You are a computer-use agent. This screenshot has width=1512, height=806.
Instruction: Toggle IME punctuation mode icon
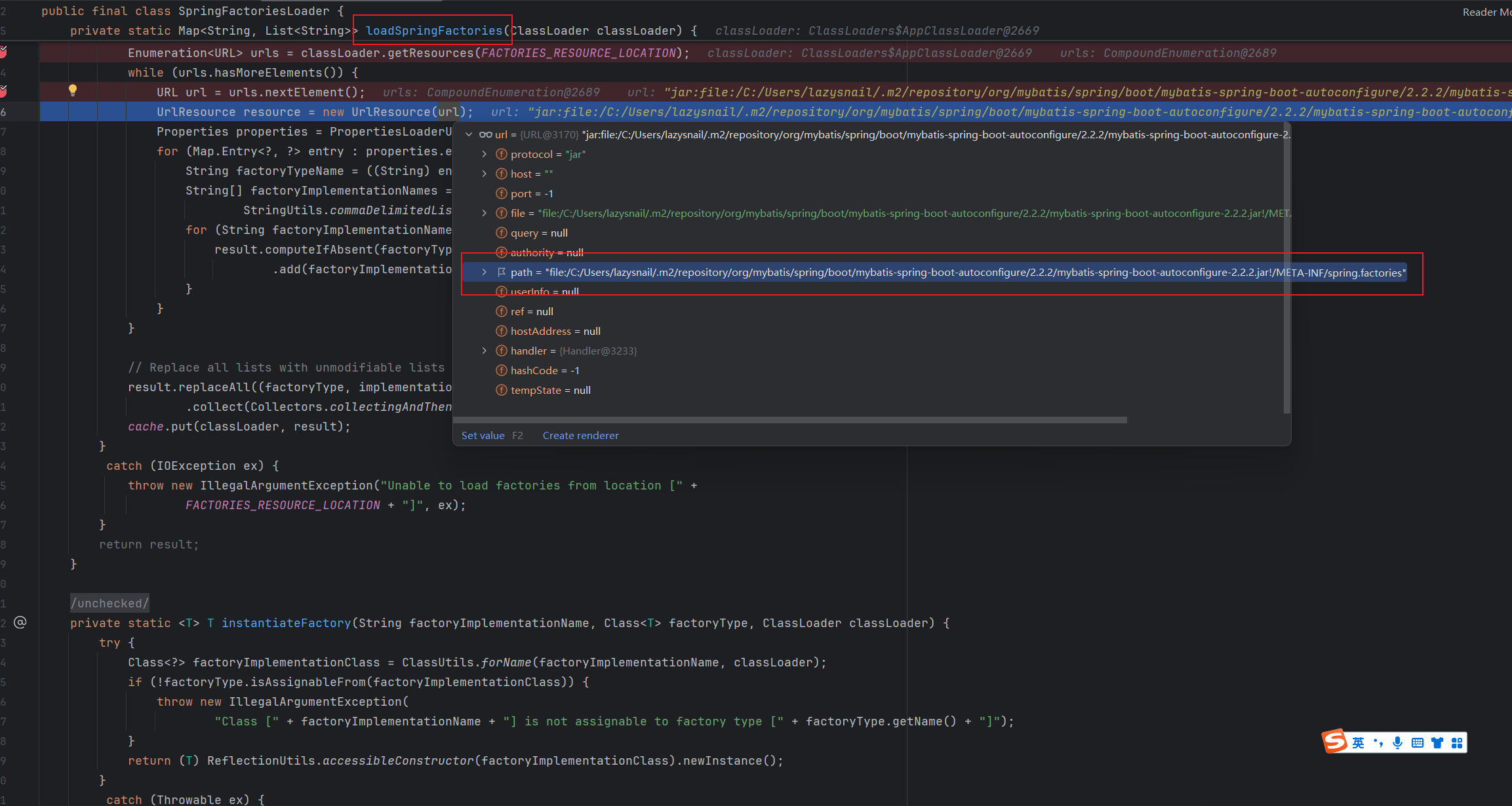click(1378, 743)
